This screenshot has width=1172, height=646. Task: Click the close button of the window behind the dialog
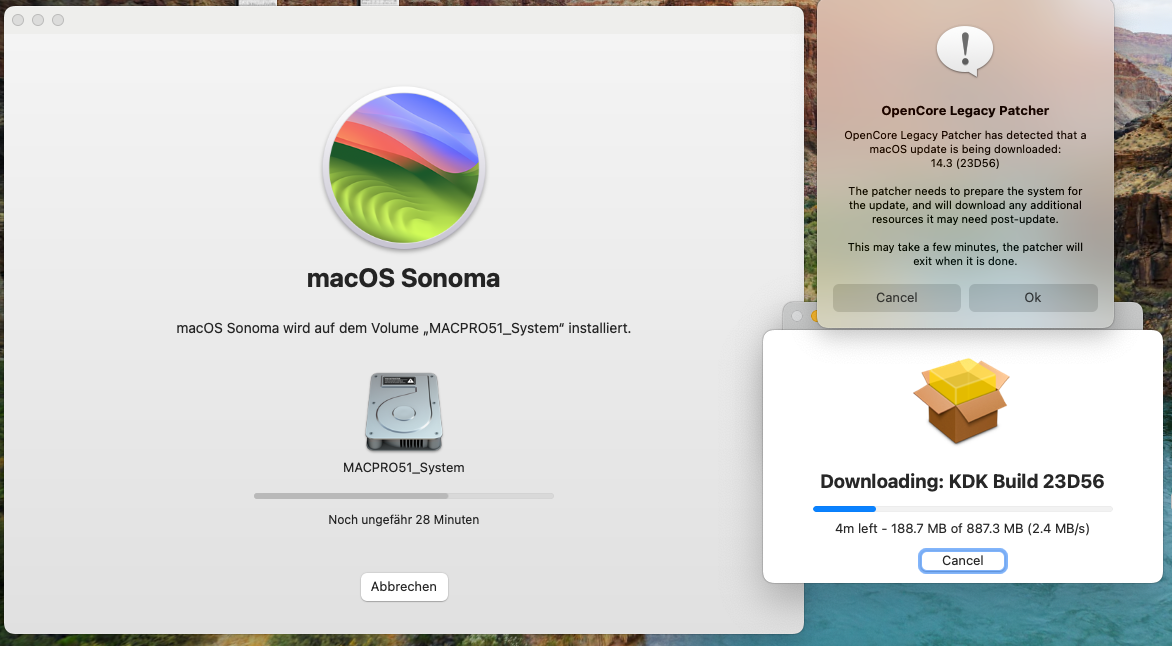coord(798,316)
